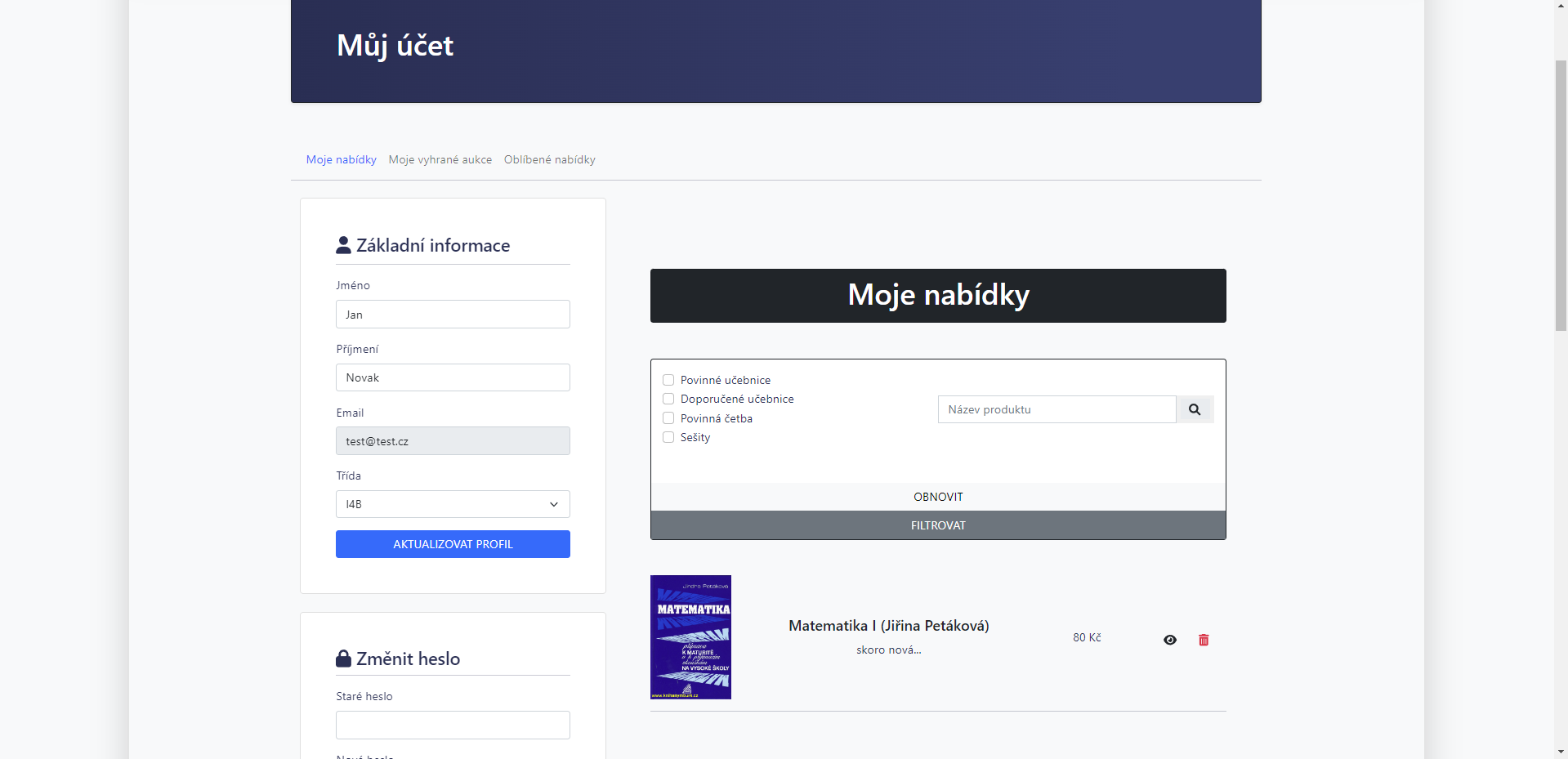
Task: Switch to the Moje vyhrané aukce tab
Action: coord(440,159)
